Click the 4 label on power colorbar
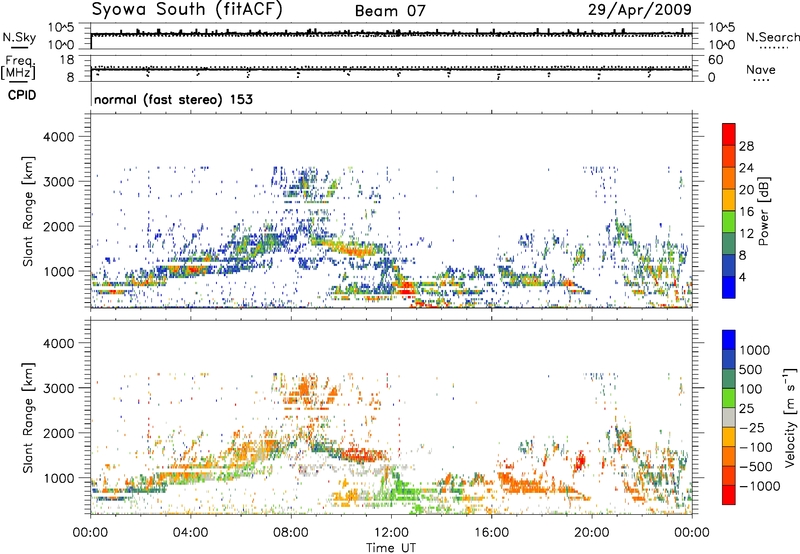This screenshot has height=554, width=800. click(x=742, y=278)
